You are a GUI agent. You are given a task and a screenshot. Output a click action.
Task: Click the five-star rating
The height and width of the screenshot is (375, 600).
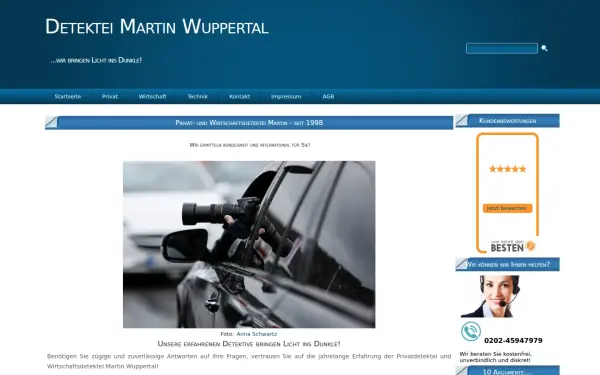[507, 169]
